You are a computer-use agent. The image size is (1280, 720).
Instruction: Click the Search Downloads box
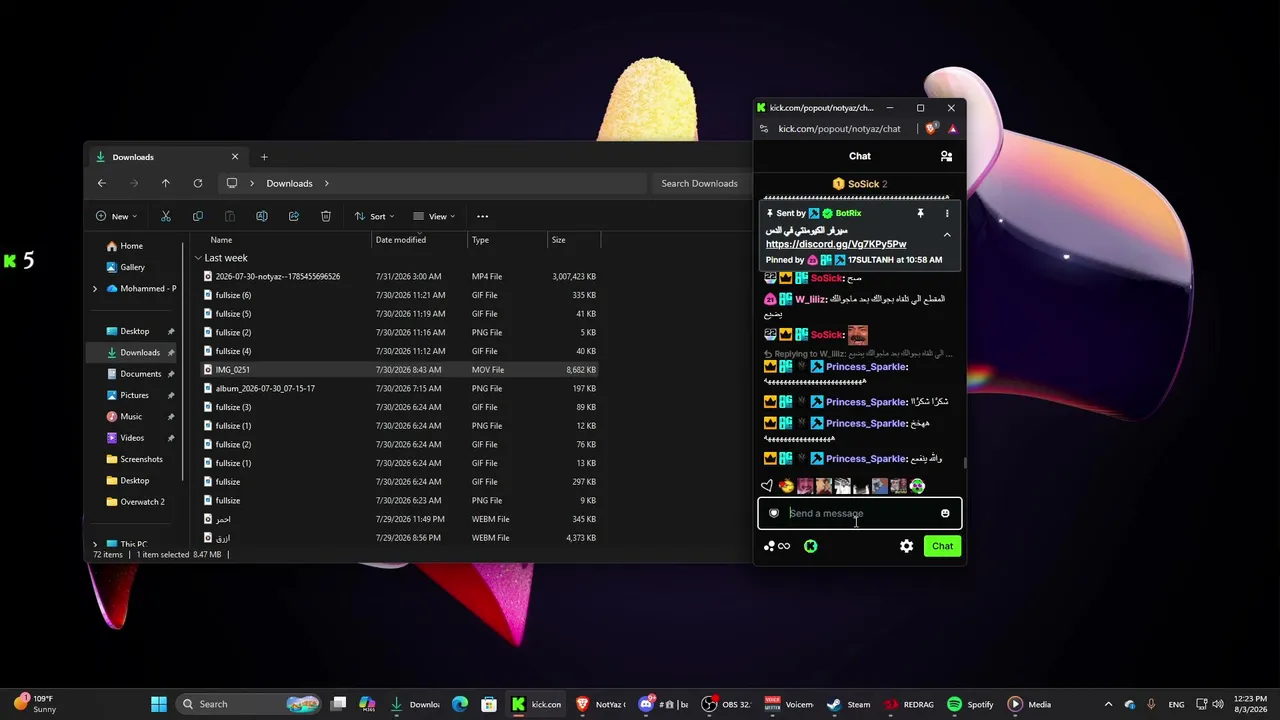point(700,183)
